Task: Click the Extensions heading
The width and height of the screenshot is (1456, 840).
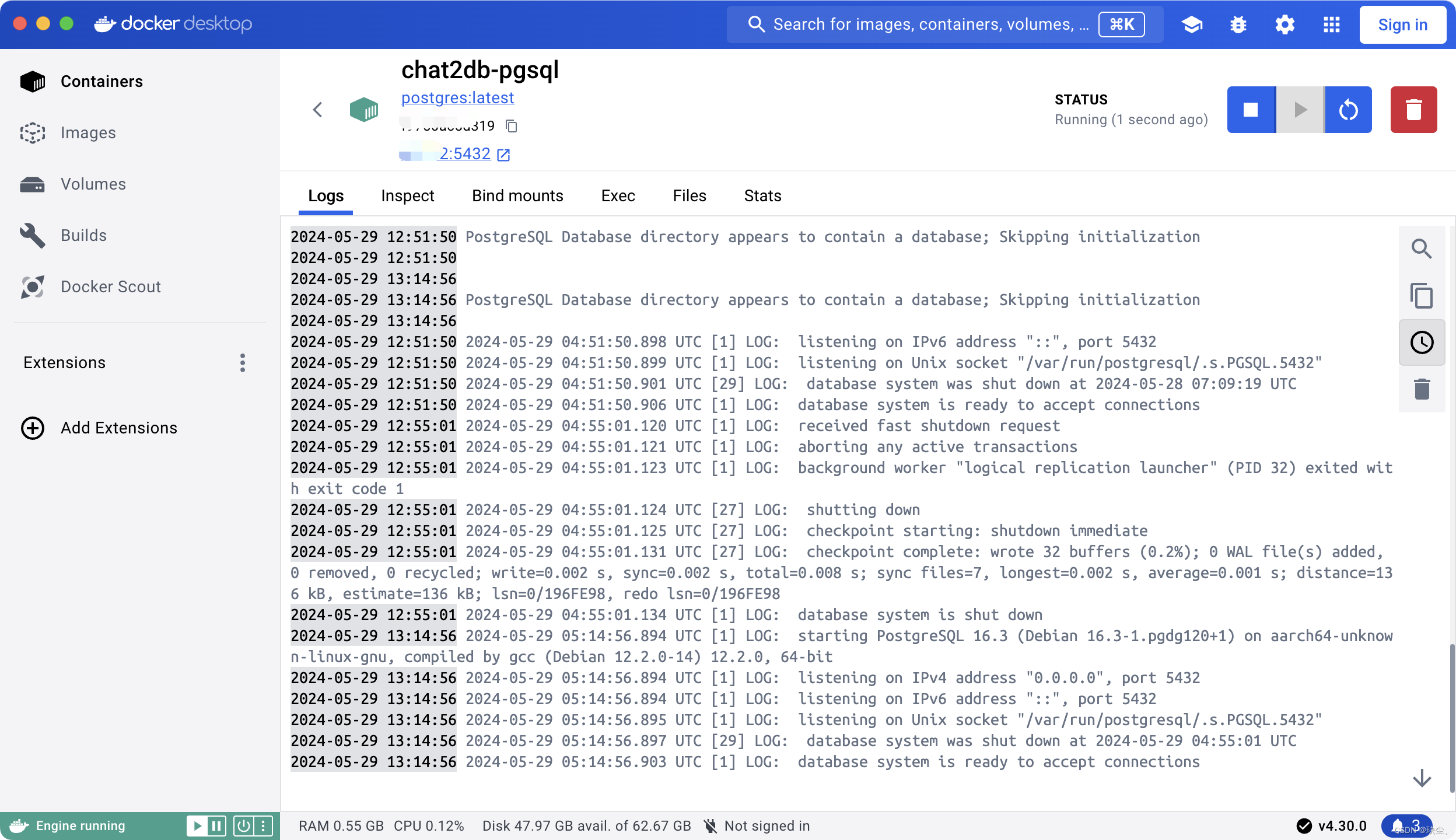Action: [64, 363]
